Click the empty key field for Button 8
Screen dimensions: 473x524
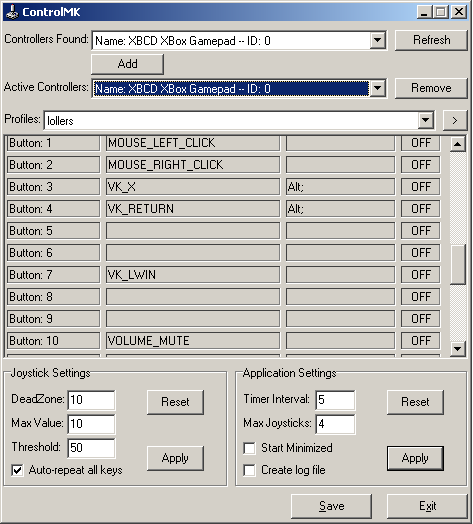[193, 297]
